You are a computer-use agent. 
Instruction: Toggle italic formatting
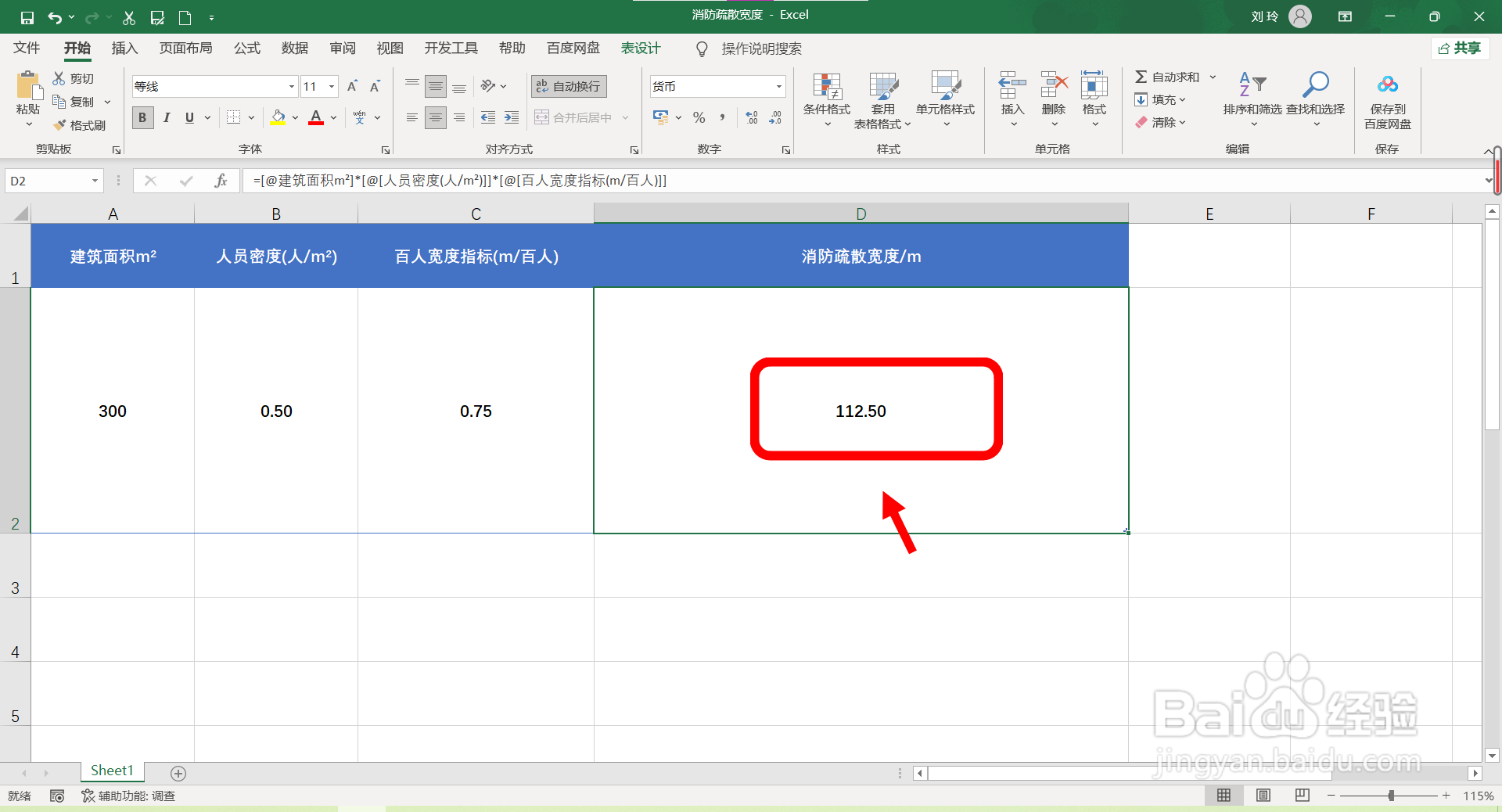pyautogui.click(x=166, y=117)
